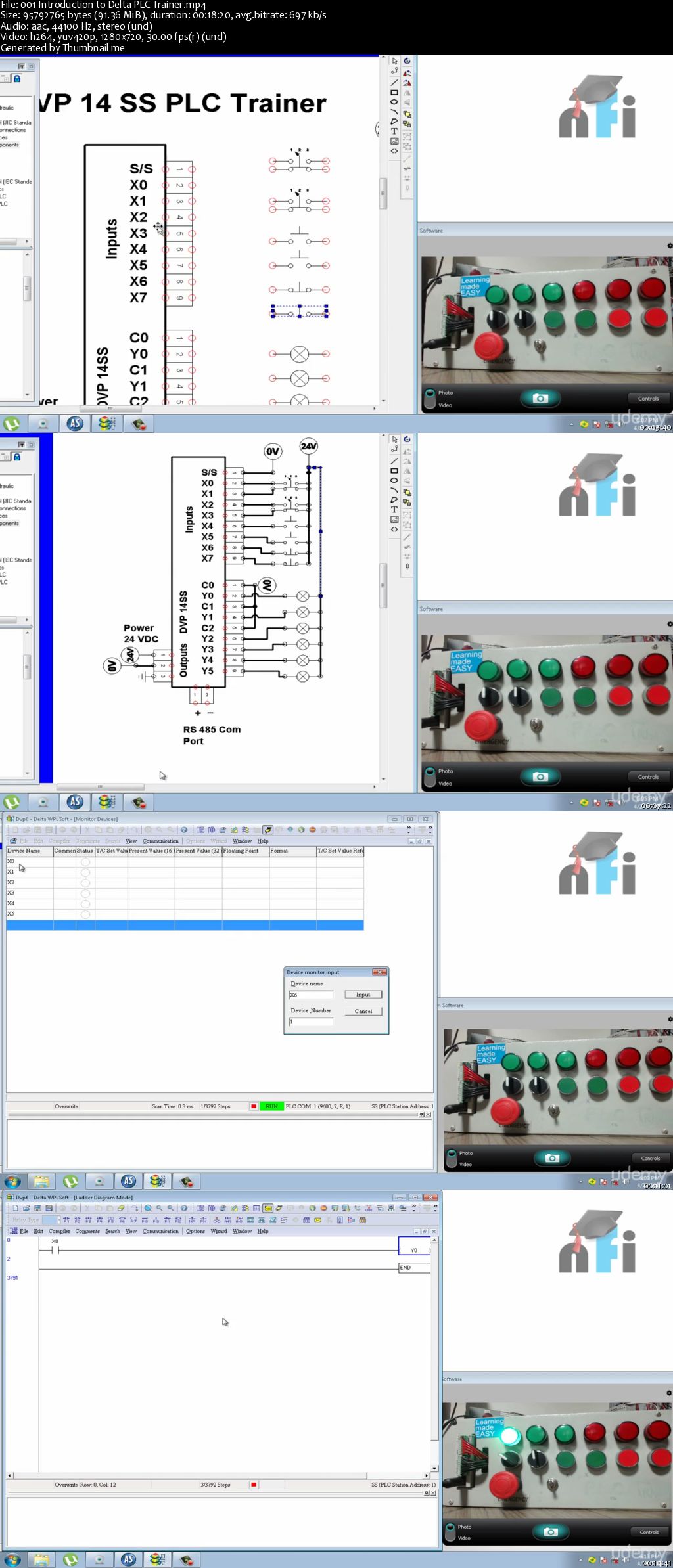Click second frame canvas horizontal scrollbar thumb
The image size is (673, 1568).
(100, 786)
